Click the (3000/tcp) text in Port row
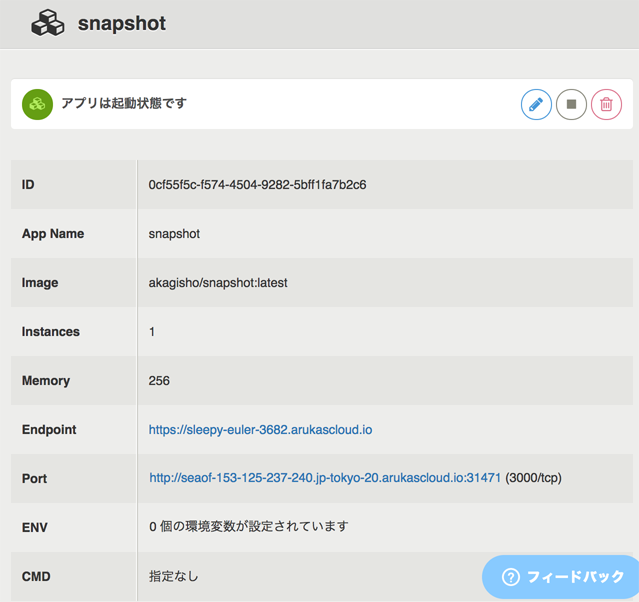Viewport: 639px width, 602px height. click(533, 478)
